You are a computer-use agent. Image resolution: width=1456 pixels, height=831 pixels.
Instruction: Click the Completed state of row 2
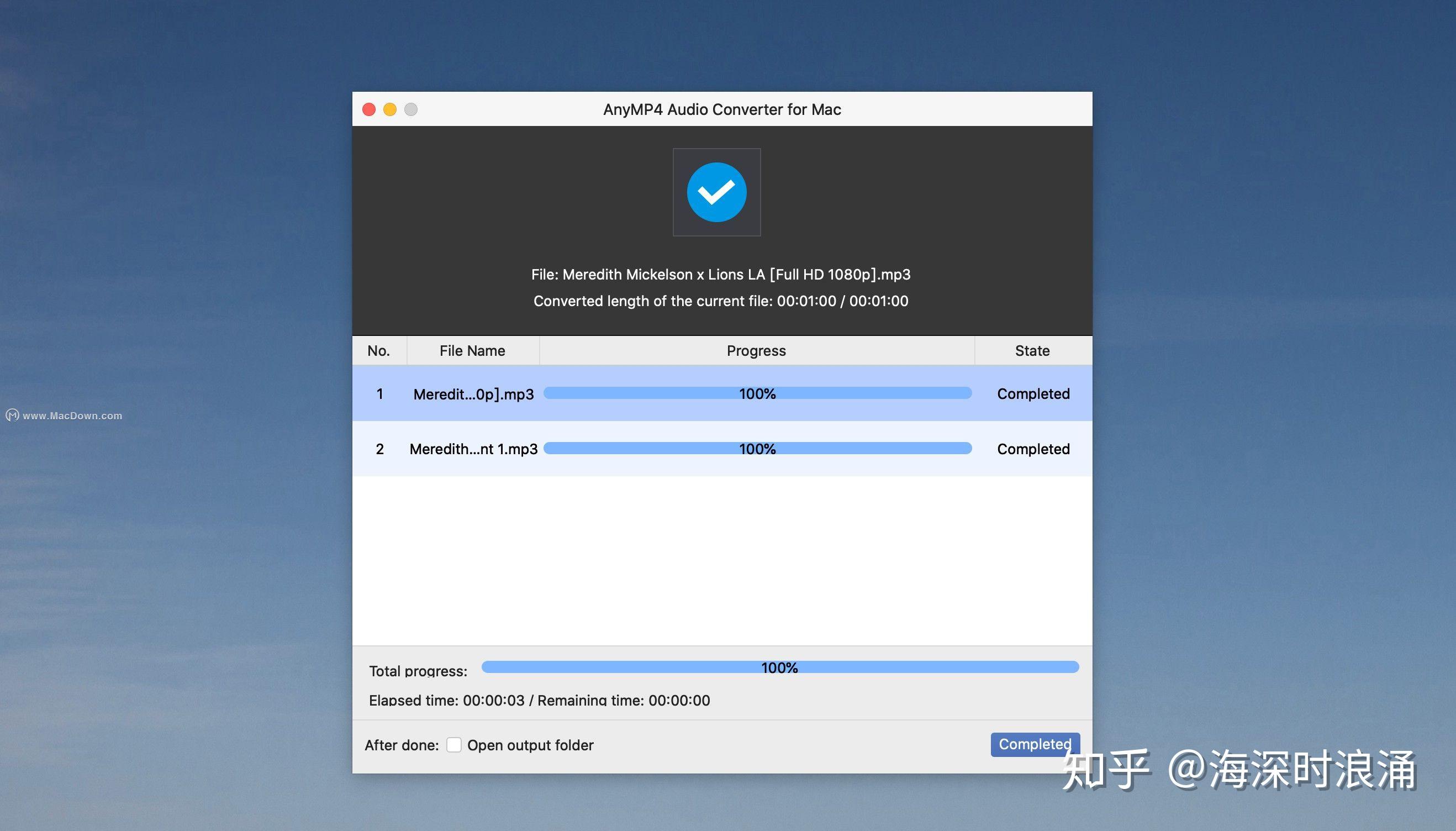pyautogui.click(x=1033, y=449)
